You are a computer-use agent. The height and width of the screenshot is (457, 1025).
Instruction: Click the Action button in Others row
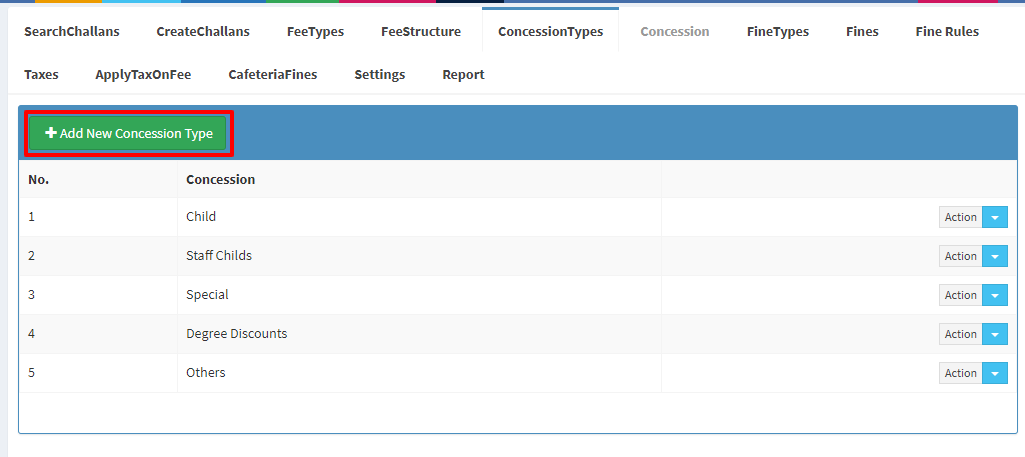[x=960, y=373]
